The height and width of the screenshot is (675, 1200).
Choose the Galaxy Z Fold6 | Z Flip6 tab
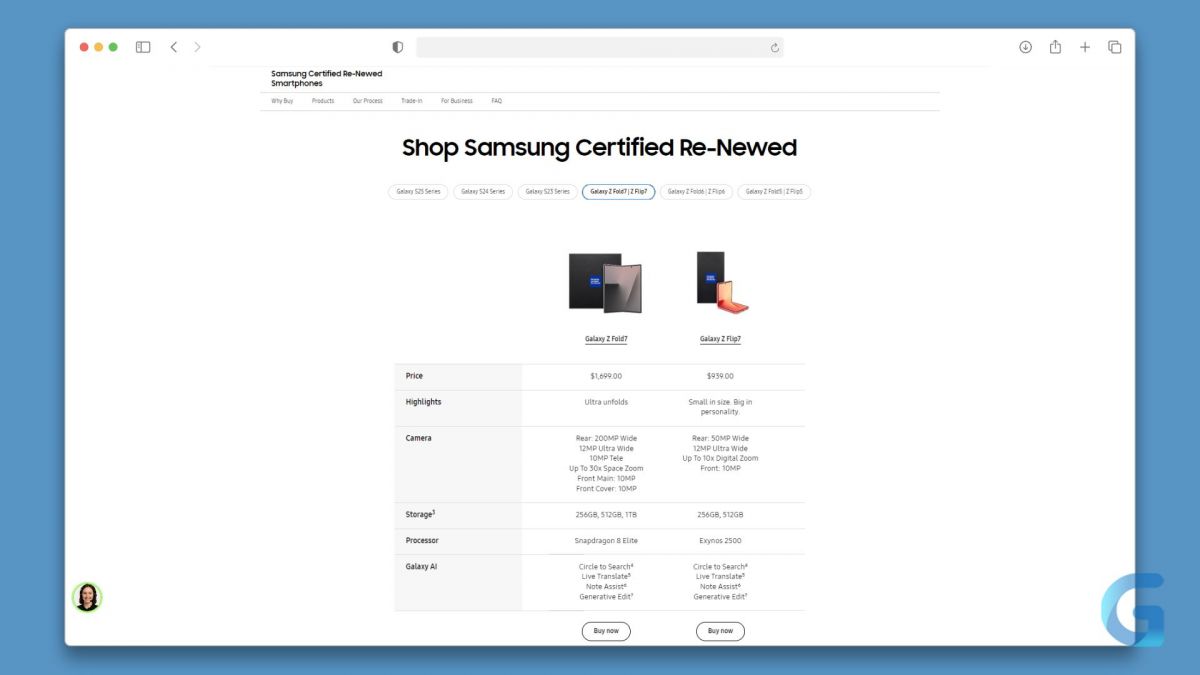tap(696, 192)
